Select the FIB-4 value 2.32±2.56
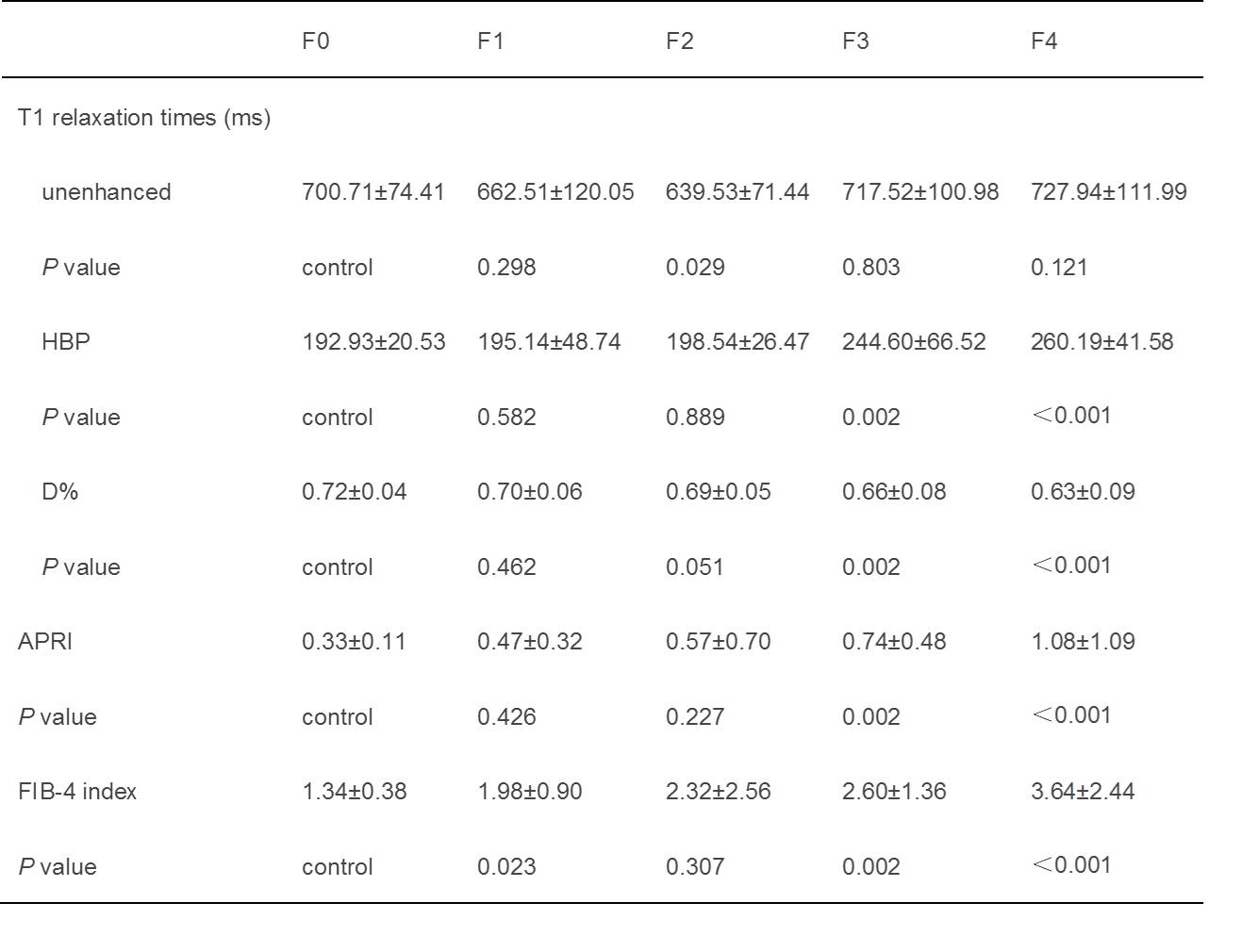The height and width of the screenshot is (952, 1258). (718, 792)
